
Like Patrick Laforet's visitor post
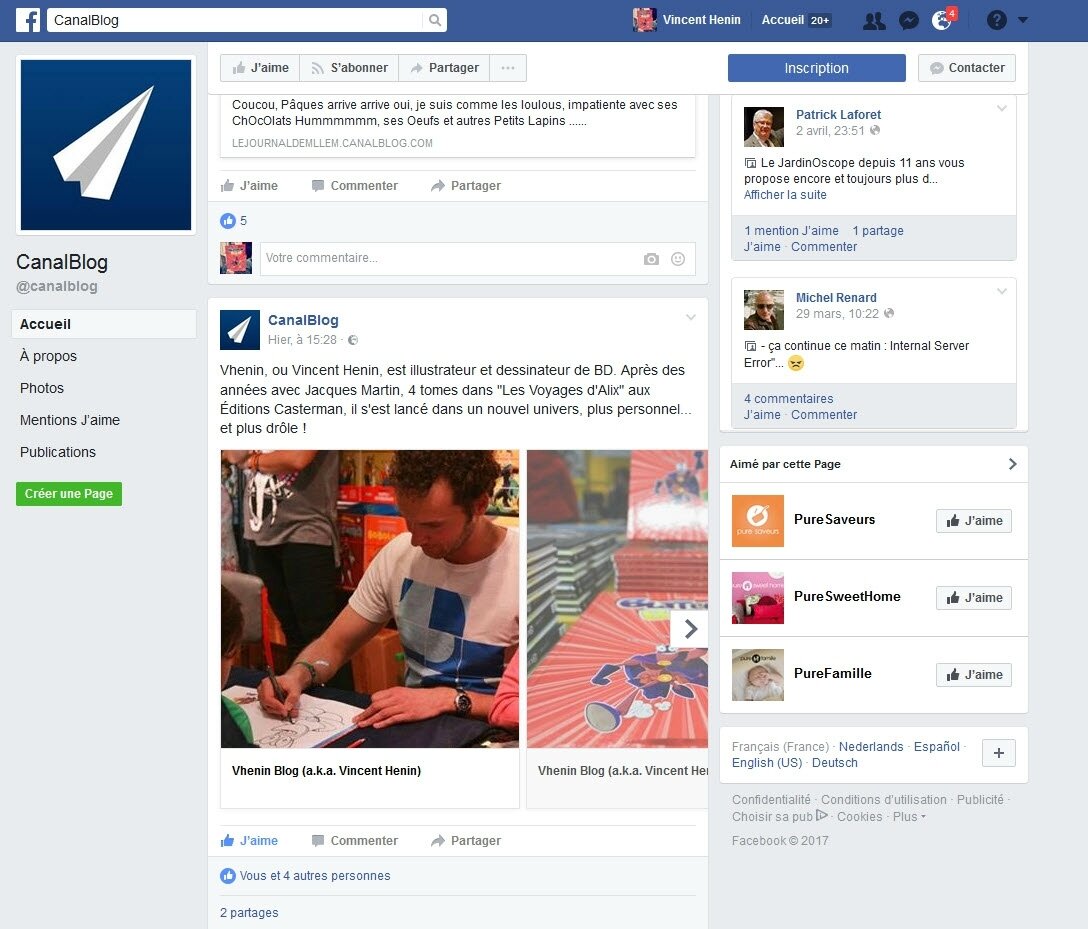click(762, 247)
